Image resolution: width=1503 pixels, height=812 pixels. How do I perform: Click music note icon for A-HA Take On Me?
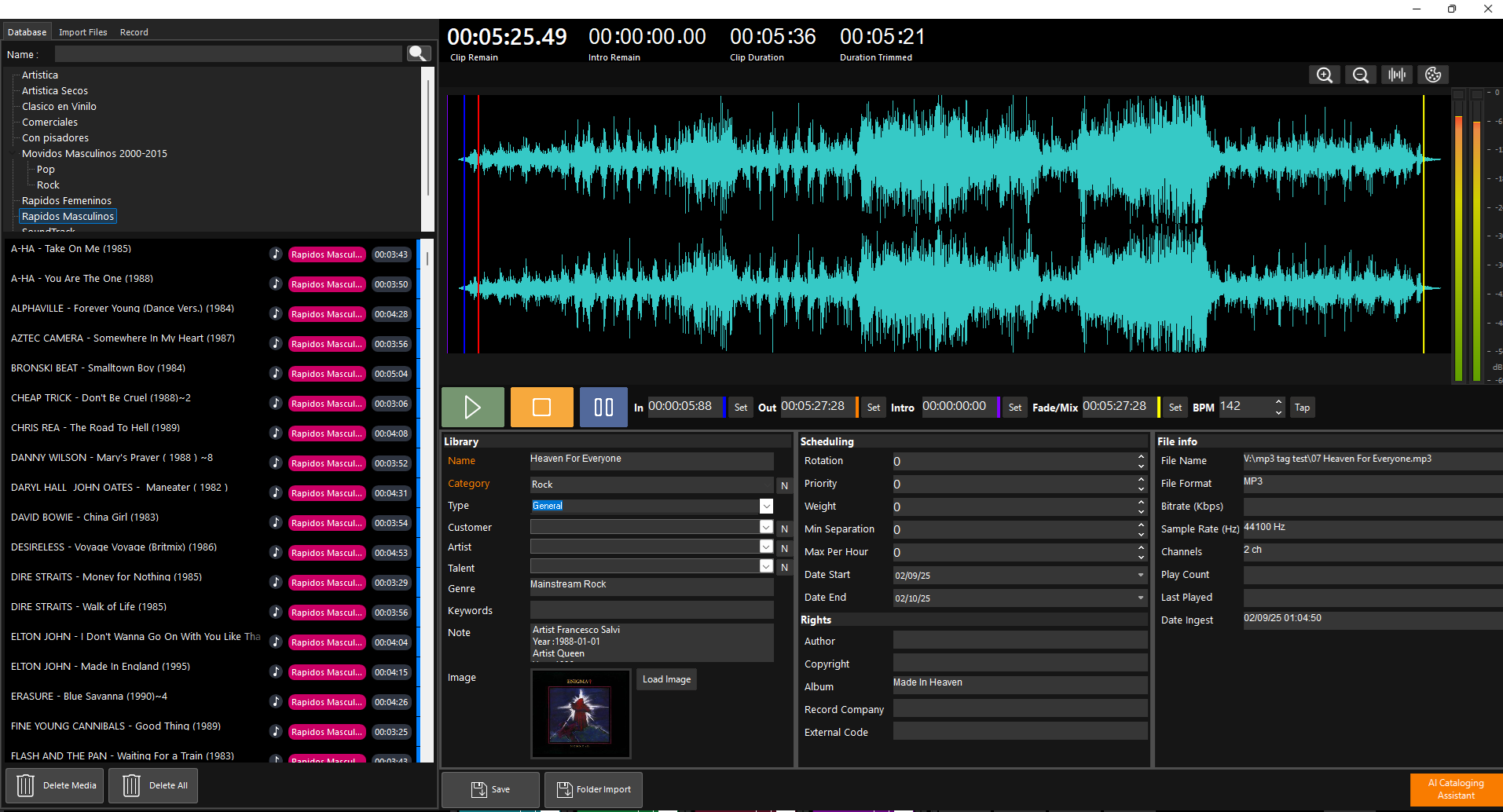[276, 254]
